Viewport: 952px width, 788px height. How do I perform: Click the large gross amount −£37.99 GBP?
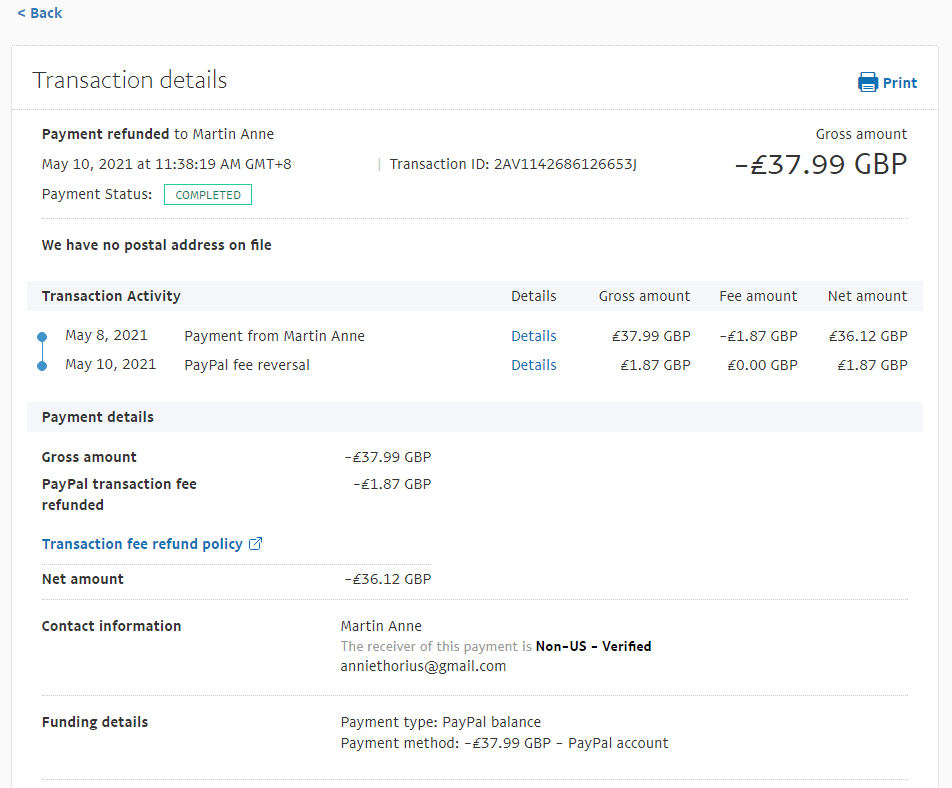[x=821, y=165]
